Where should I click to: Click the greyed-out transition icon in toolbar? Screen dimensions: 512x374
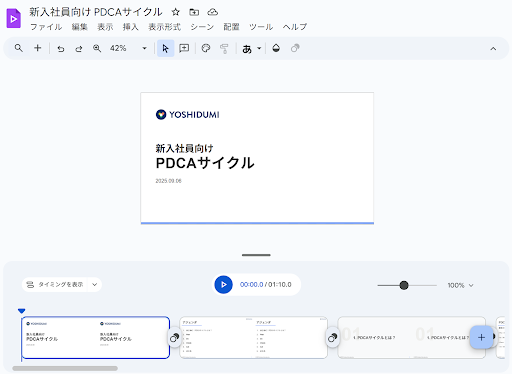[x=295, y=48]
